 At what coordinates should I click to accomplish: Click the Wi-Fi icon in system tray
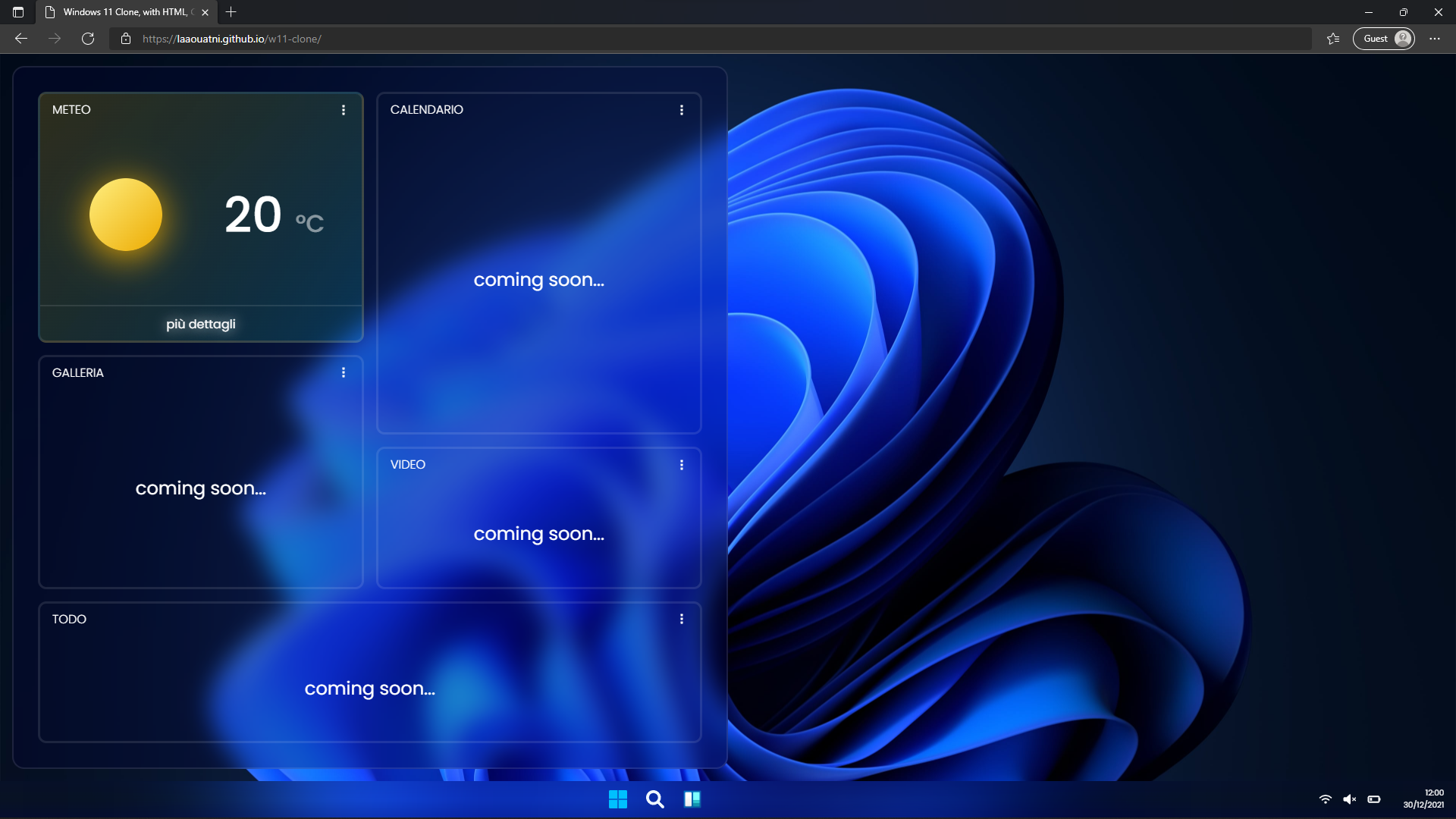click(1325, 799)
